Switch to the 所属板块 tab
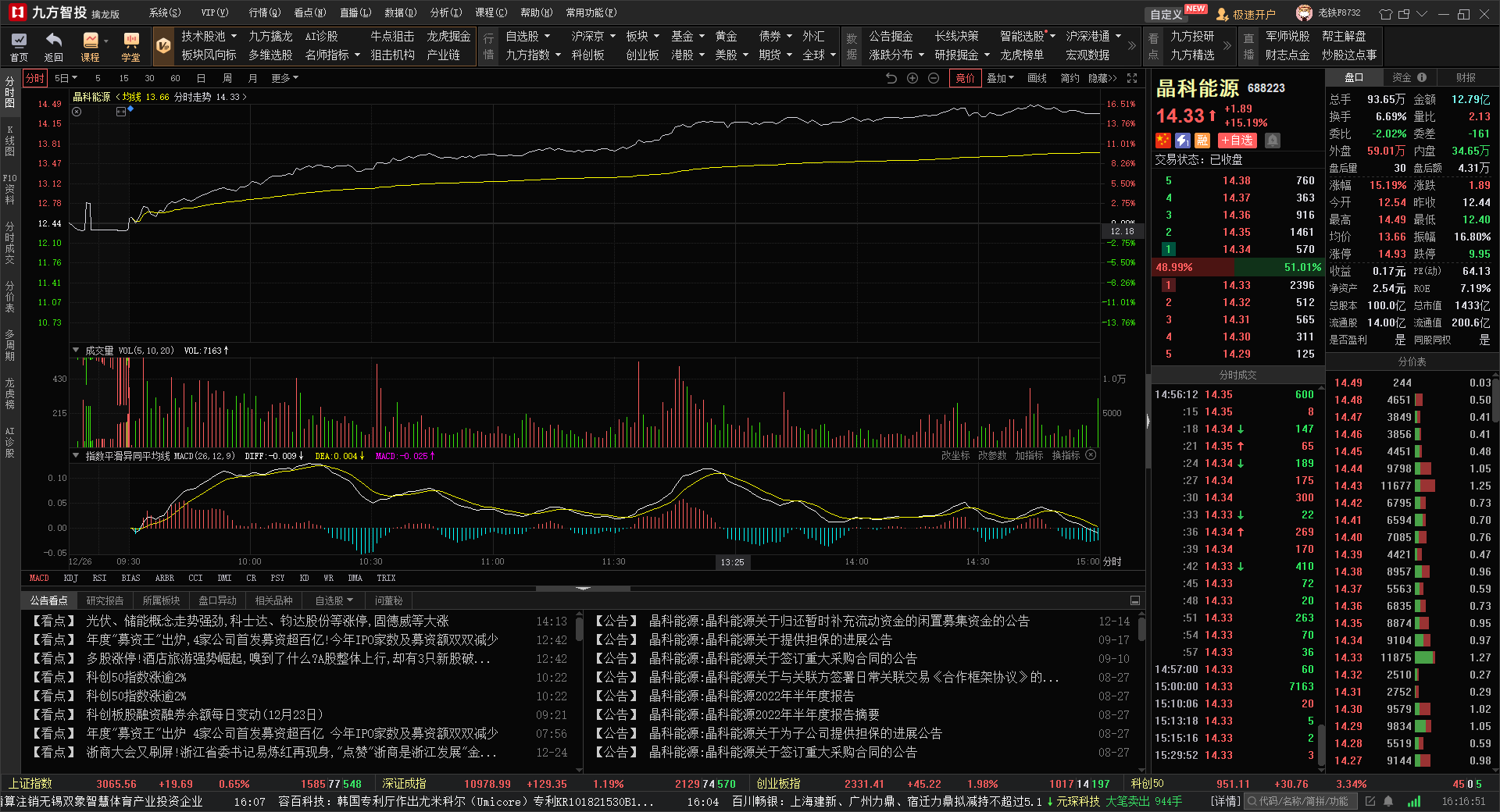This screenshot has height=812, width=1500. pyautogui.click(x=161, y=600)
